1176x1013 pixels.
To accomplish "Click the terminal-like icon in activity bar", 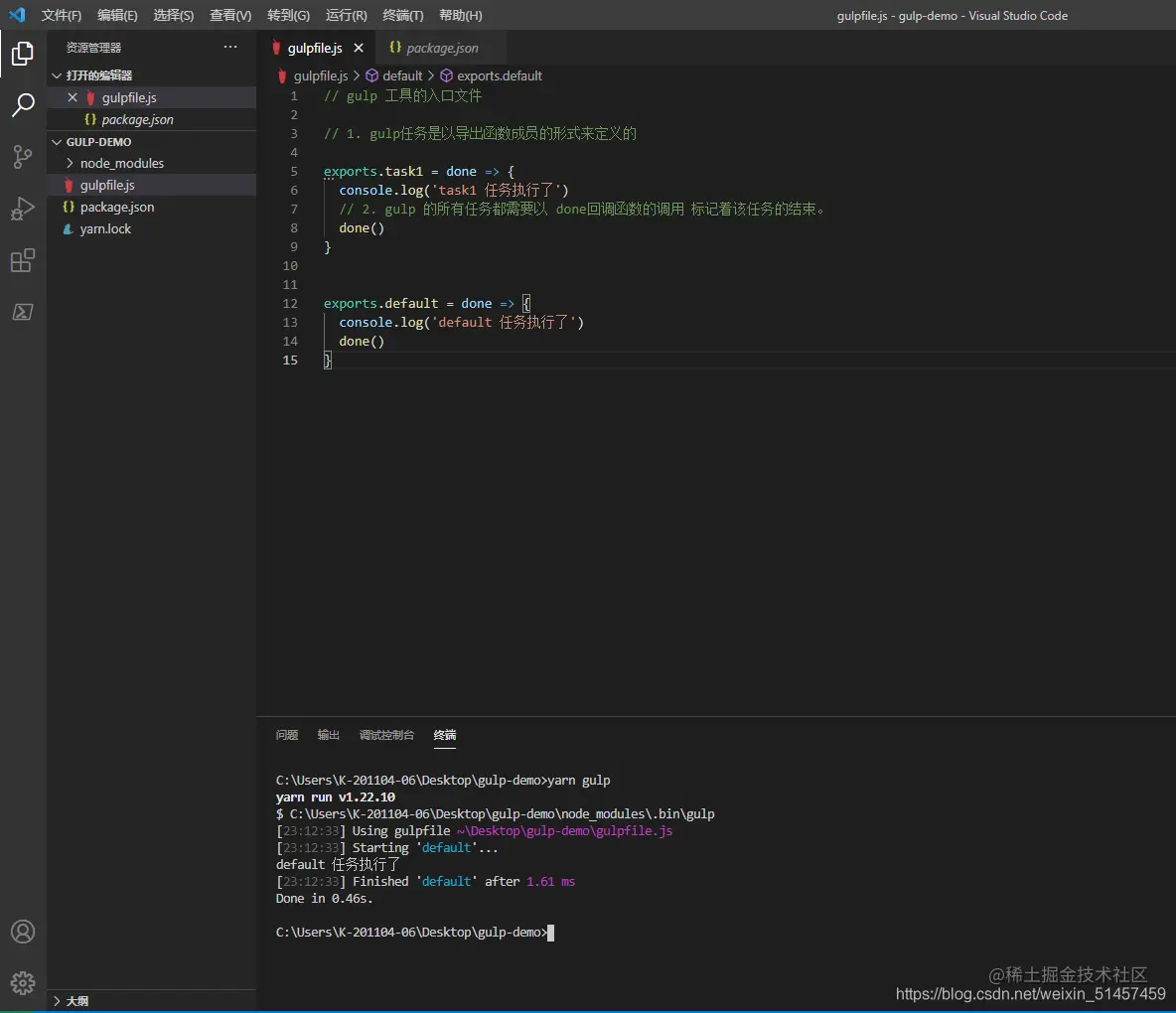I will click(23, 311).
